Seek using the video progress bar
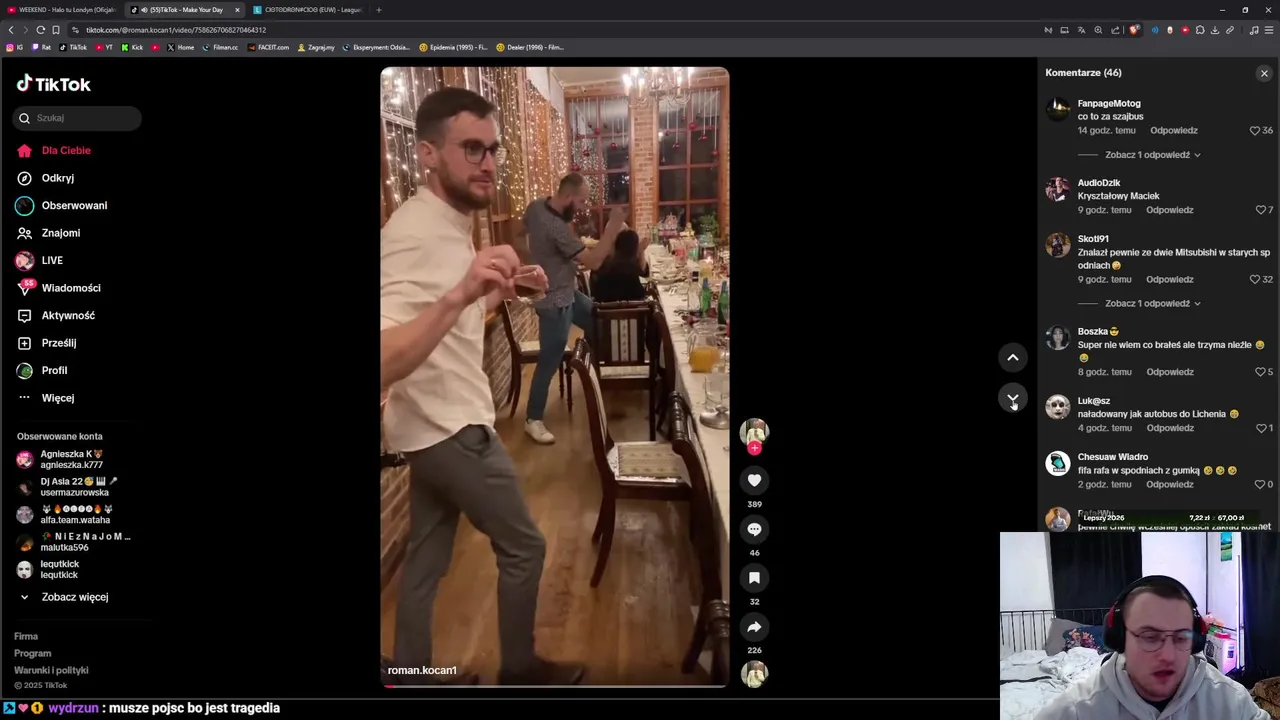The height and width of the screenshot is (720, 1280). click(554, 686)
